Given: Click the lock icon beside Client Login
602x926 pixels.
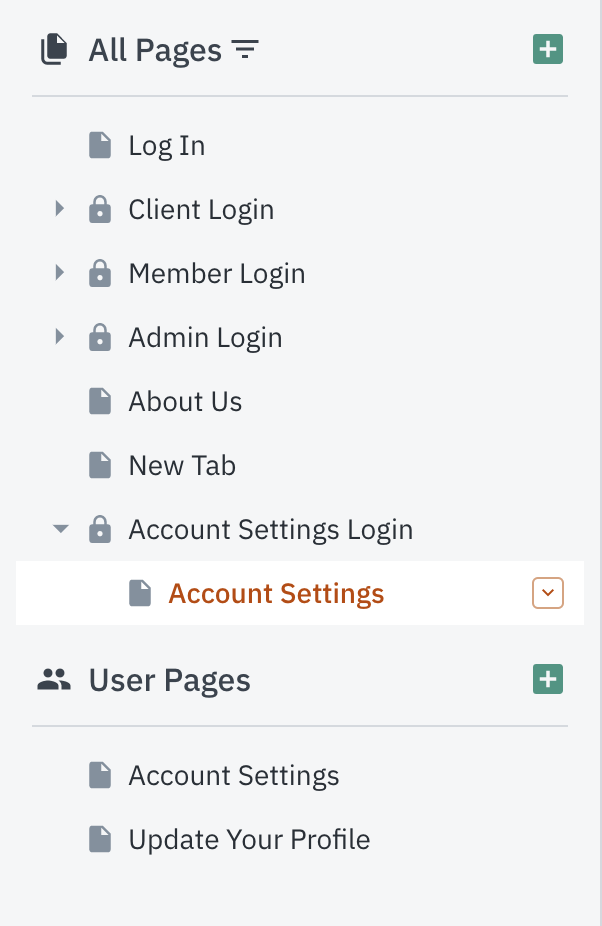Looking at the screenshot, I should 100,210.
